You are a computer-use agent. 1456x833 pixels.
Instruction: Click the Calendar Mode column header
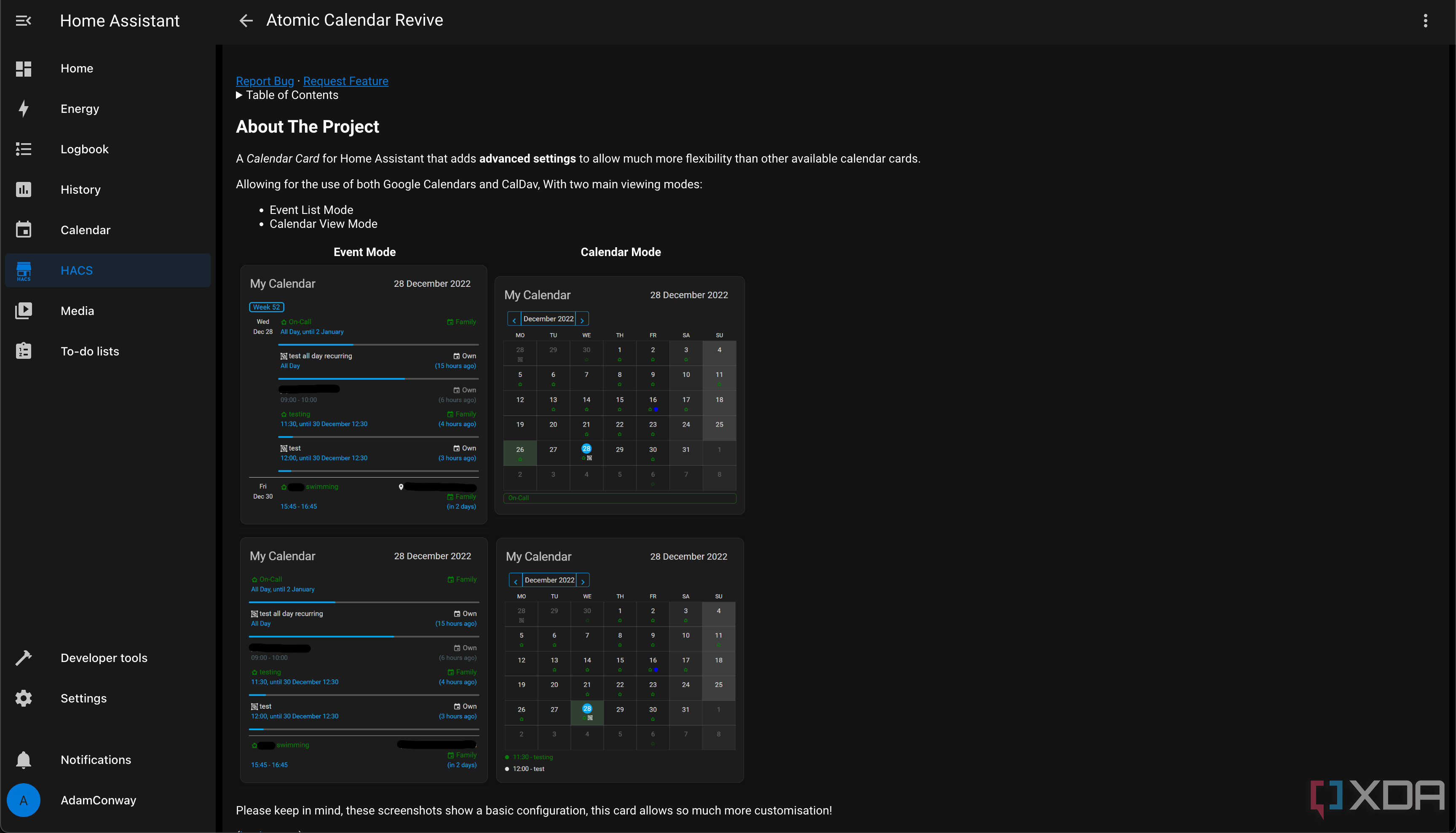[x=621, y=252]
